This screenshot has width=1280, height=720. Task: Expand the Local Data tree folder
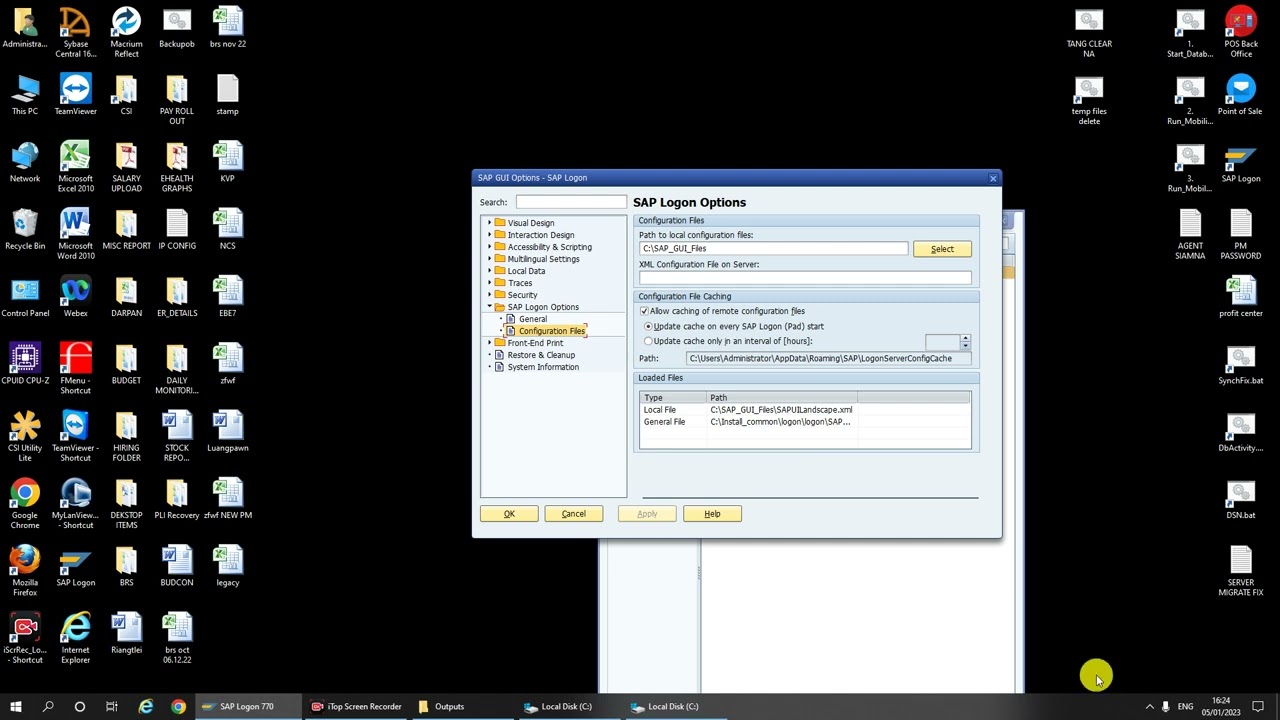pos(490,271)
